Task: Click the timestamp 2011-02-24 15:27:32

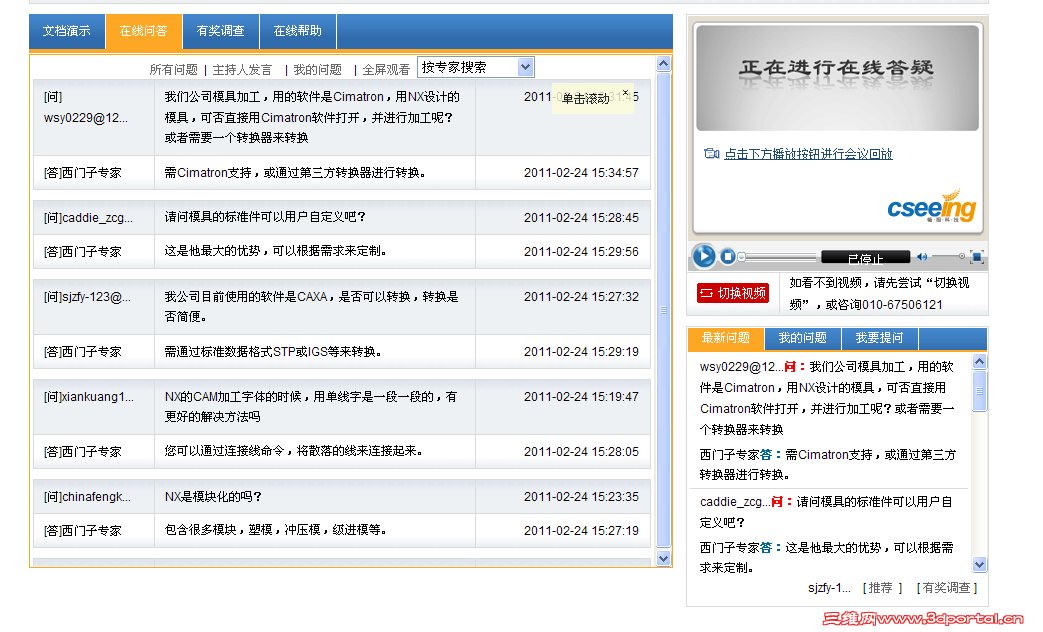Action: pyautogui.click(x=581, y=297)
